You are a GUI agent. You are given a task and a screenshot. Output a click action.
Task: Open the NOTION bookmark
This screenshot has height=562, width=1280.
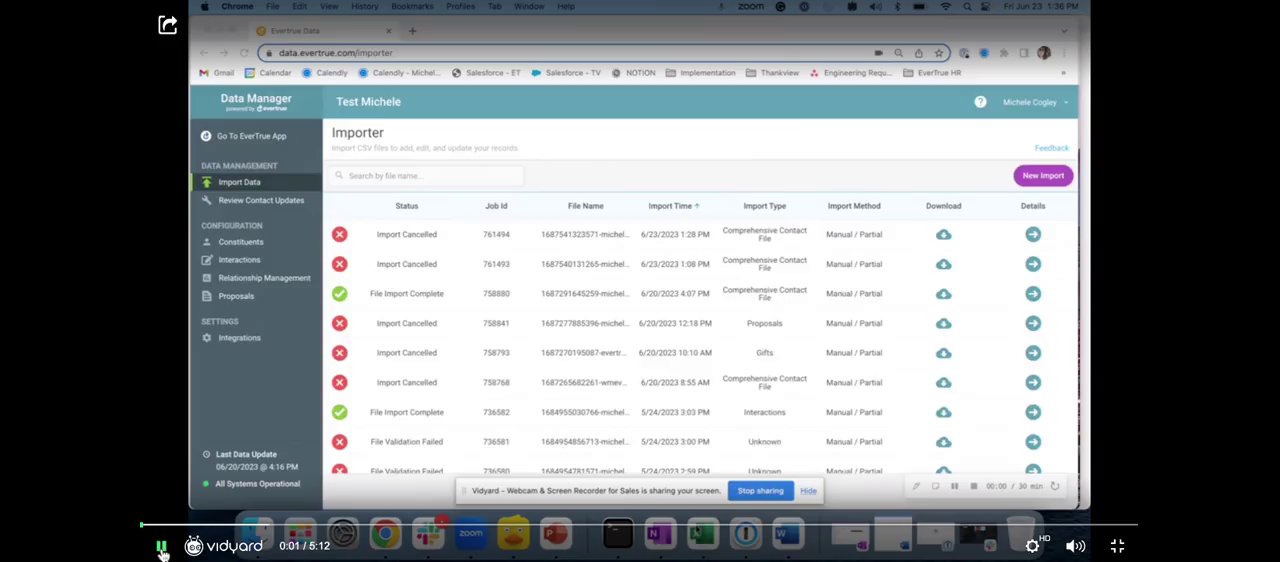[x=634, y=73]
